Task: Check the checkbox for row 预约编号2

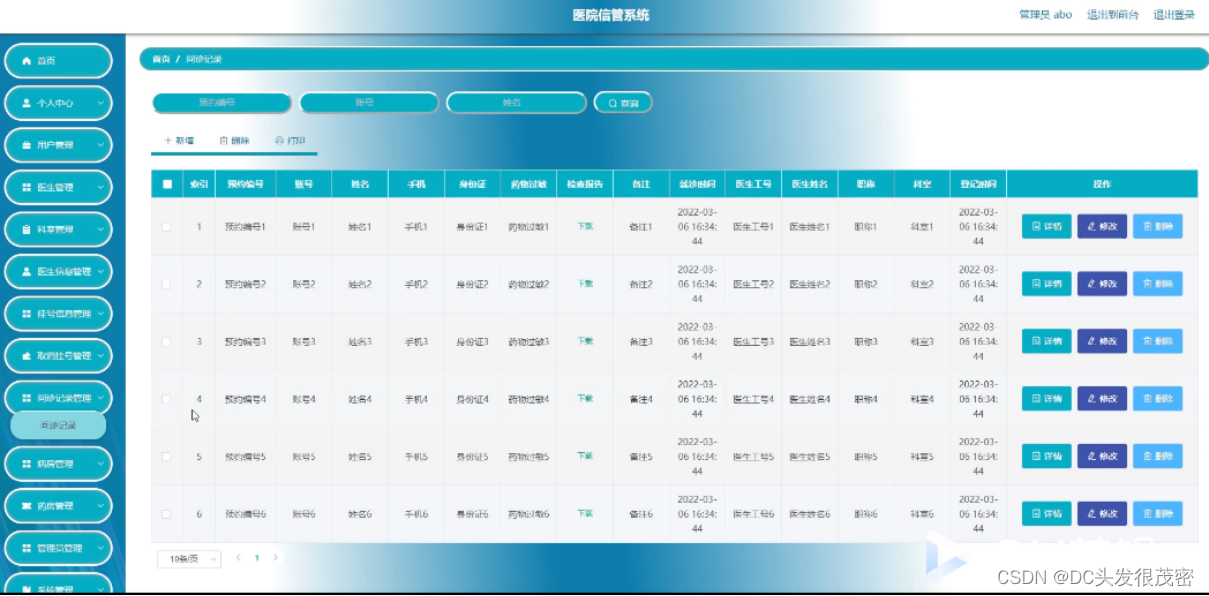Action: [166, 284]
